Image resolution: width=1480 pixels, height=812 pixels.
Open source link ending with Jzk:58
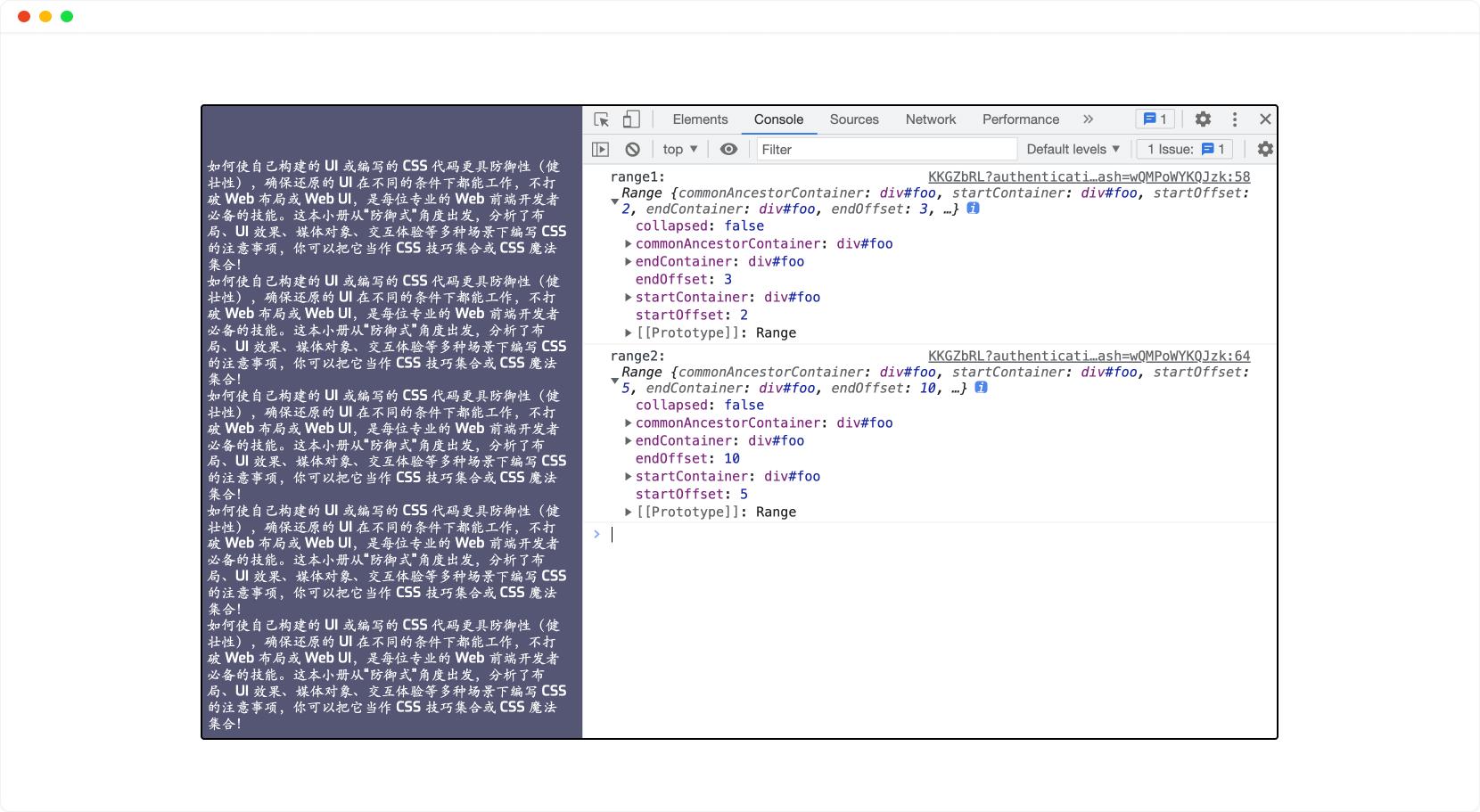click(1089, 177)
